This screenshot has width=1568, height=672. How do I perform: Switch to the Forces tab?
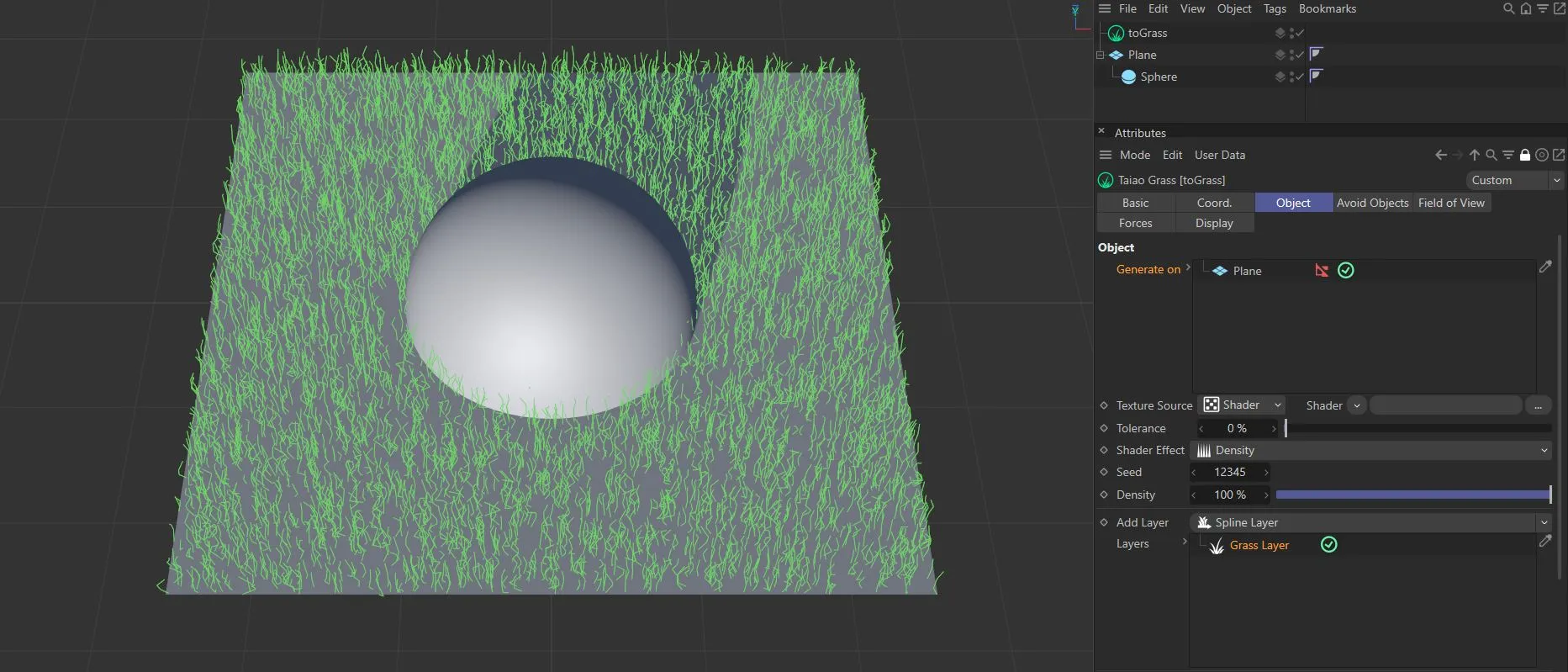click(1135, 223)
